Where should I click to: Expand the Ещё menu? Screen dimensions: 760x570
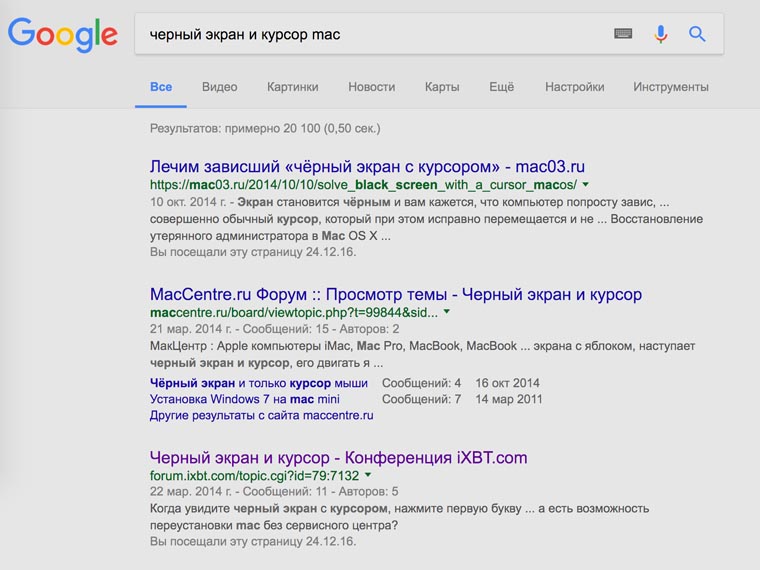tap(501, 87)
